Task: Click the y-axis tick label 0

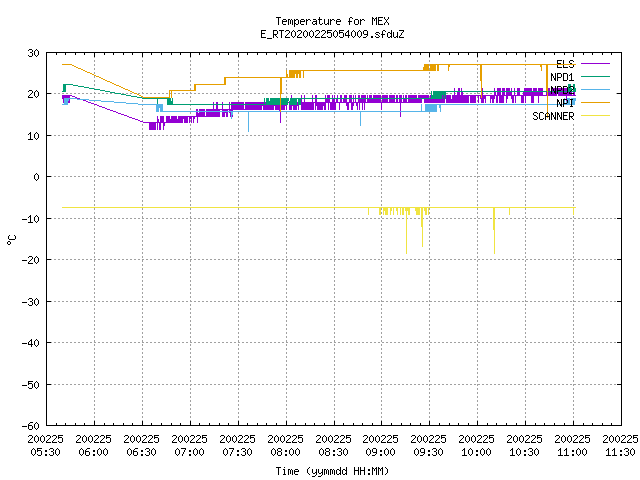Action: [x=37, y=177]
